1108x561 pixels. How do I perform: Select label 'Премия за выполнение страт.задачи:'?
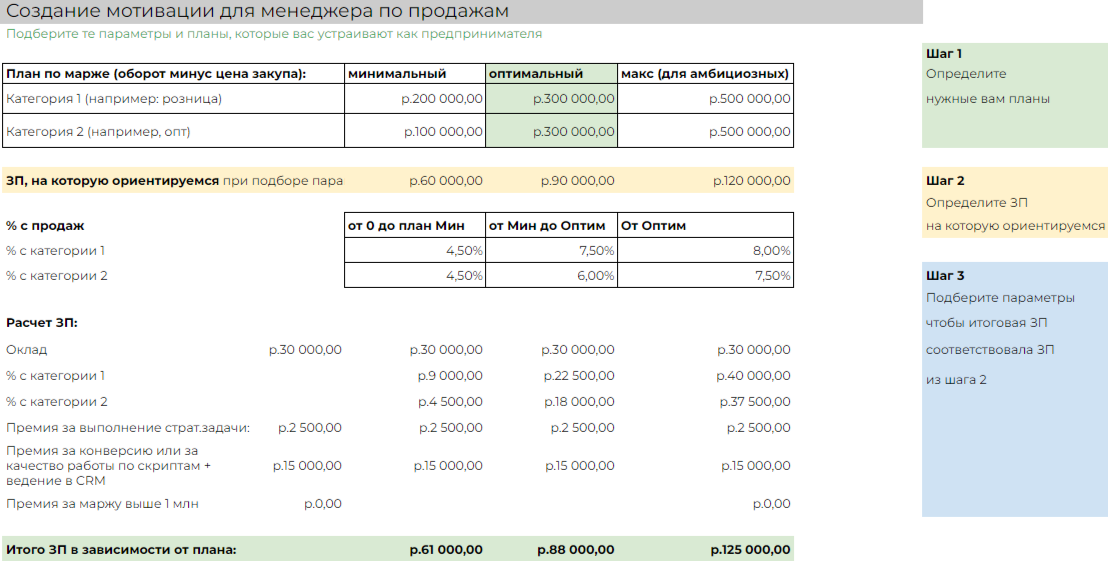tap(128, 428)
